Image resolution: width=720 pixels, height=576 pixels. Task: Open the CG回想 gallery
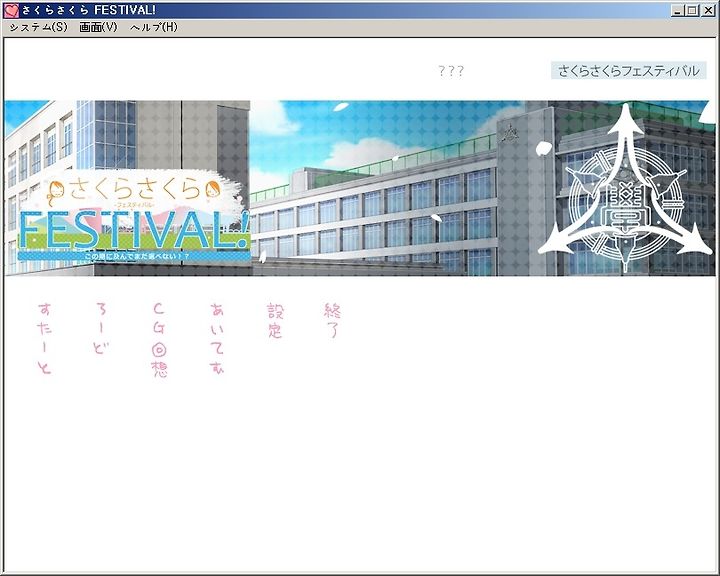click(x=159, y=340)
